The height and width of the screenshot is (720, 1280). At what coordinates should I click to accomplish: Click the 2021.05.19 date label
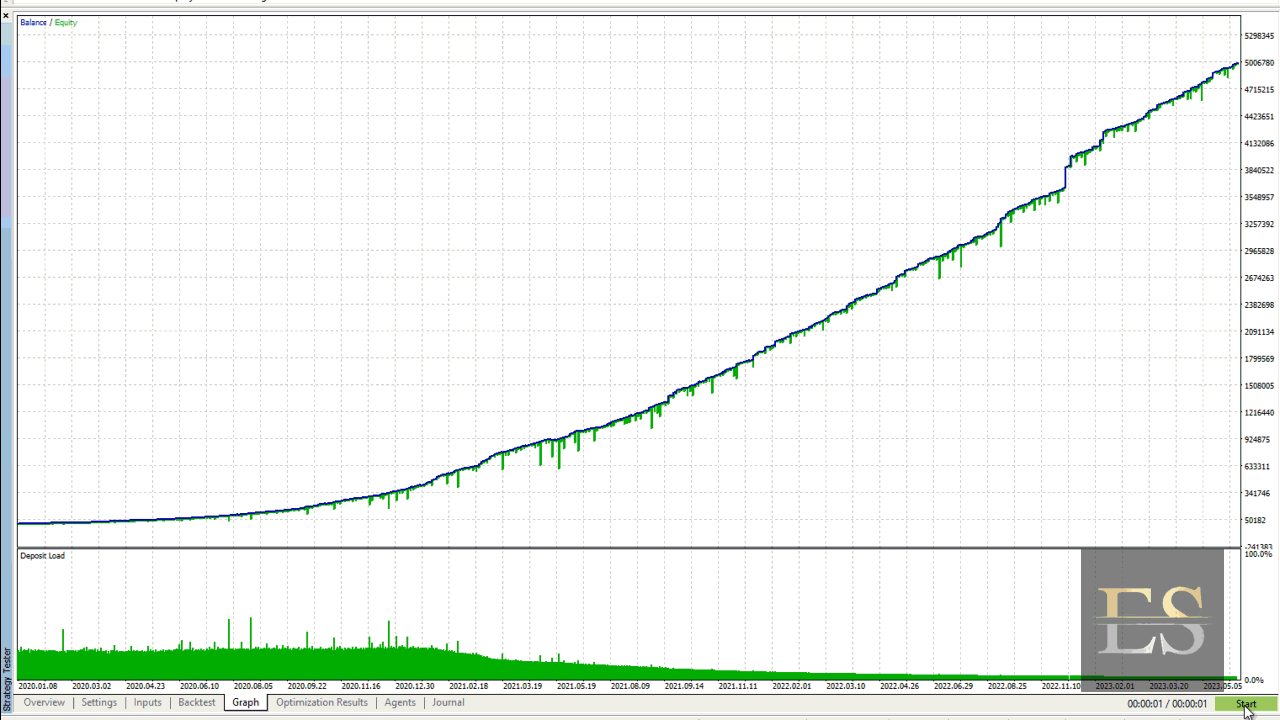click(x=577, y=687)
